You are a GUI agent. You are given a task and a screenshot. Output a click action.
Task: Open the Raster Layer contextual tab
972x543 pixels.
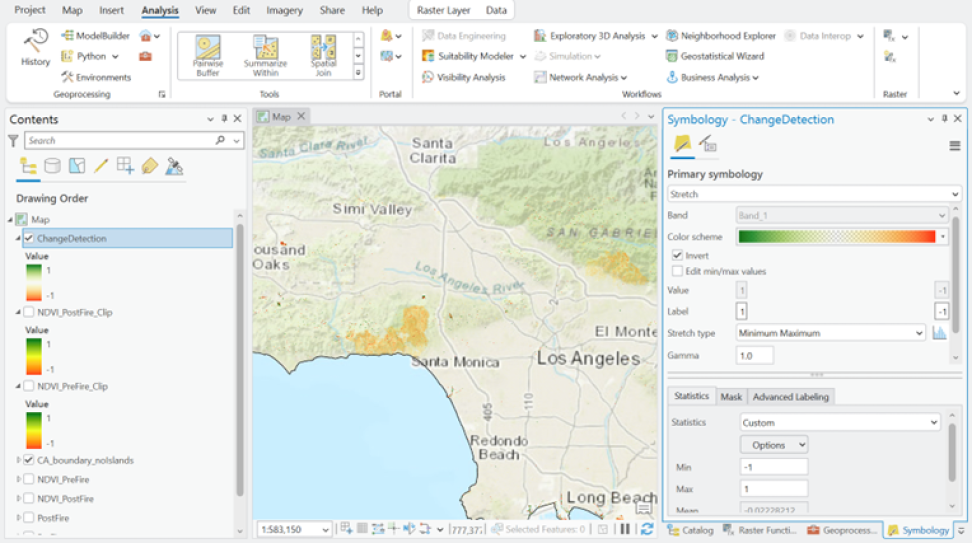tap(443, 11)
